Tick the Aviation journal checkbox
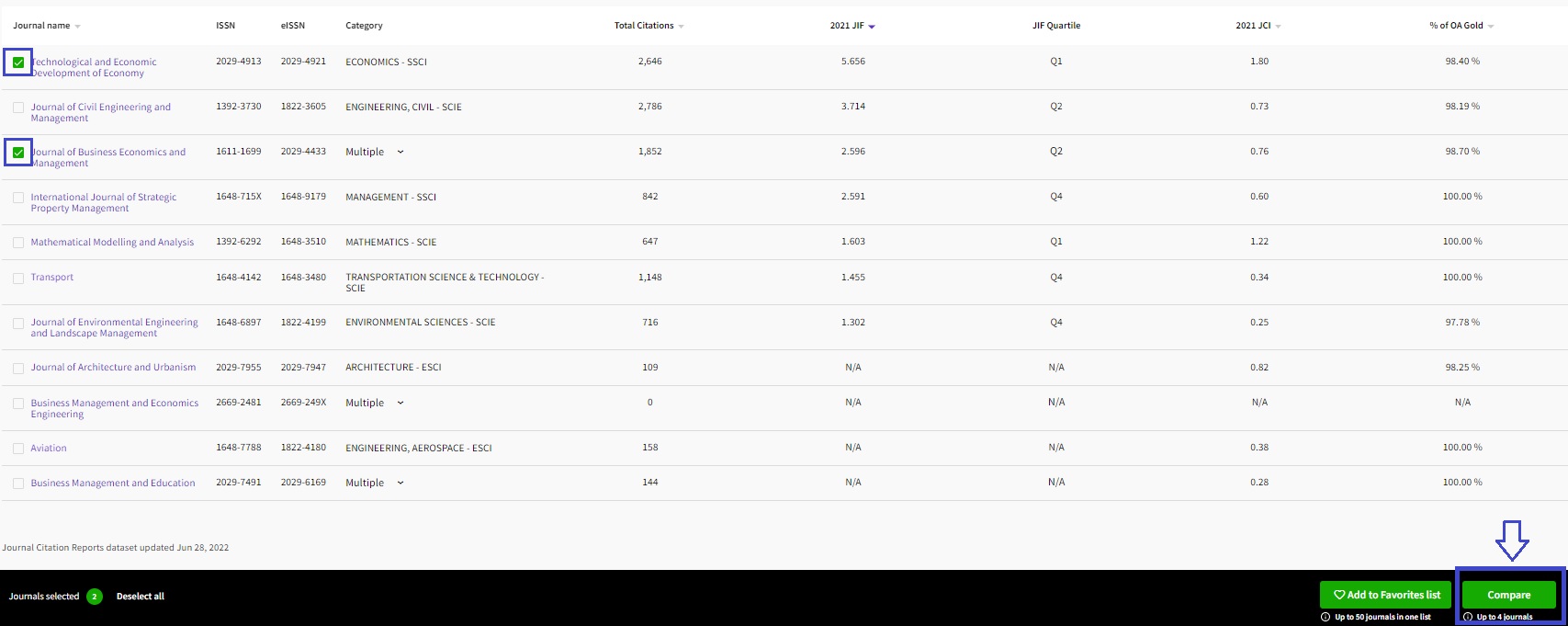Screen dimensions: 1568x626 [18, 449]
